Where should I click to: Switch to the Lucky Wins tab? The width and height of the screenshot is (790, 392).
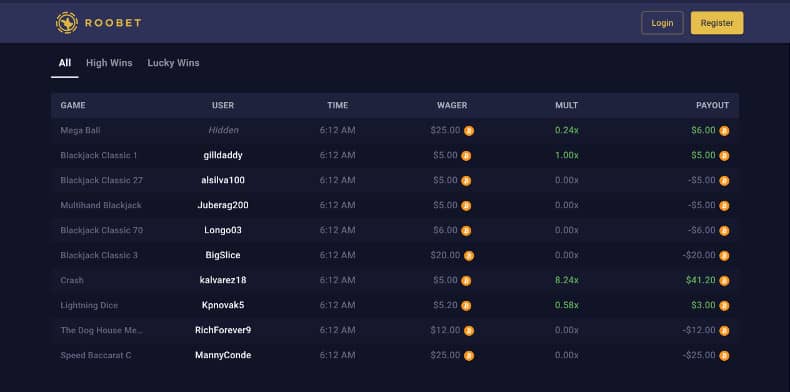[x=173, y=63]
